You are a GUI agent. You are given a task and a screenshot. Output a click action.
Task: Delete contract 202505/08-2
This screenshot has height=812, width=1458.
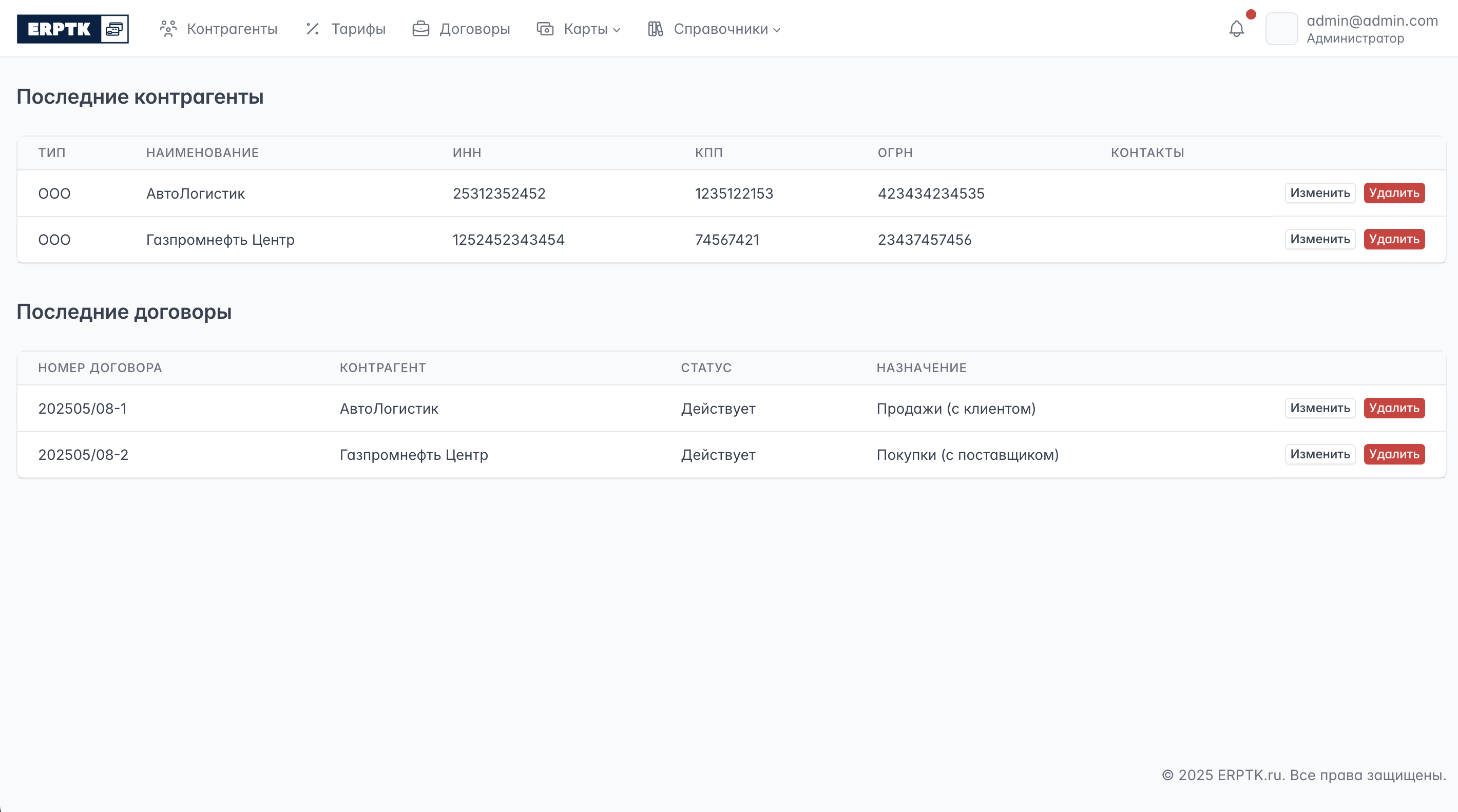[x=1394, y=454]
